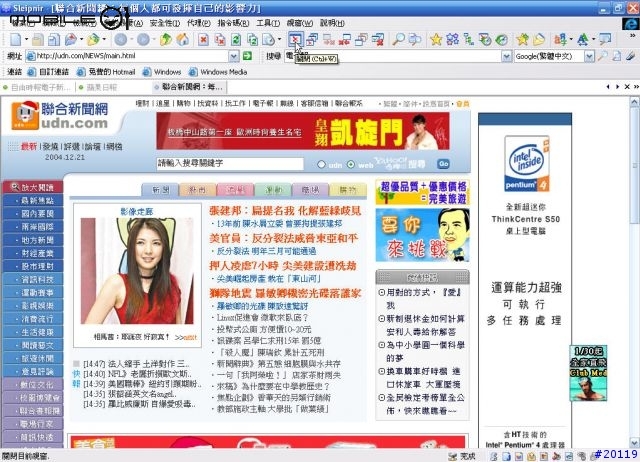Image resolution: width=640 pixels, height=462 pixels.
Task: Click the blue multiple-stars favorites group icon
Action: pyautogui.click(x=452, y=40)
